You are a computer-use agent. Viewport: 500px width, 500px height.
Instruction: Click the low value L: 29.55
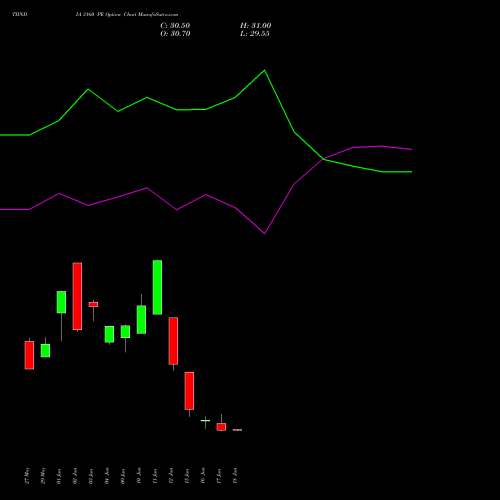(255, 34)
